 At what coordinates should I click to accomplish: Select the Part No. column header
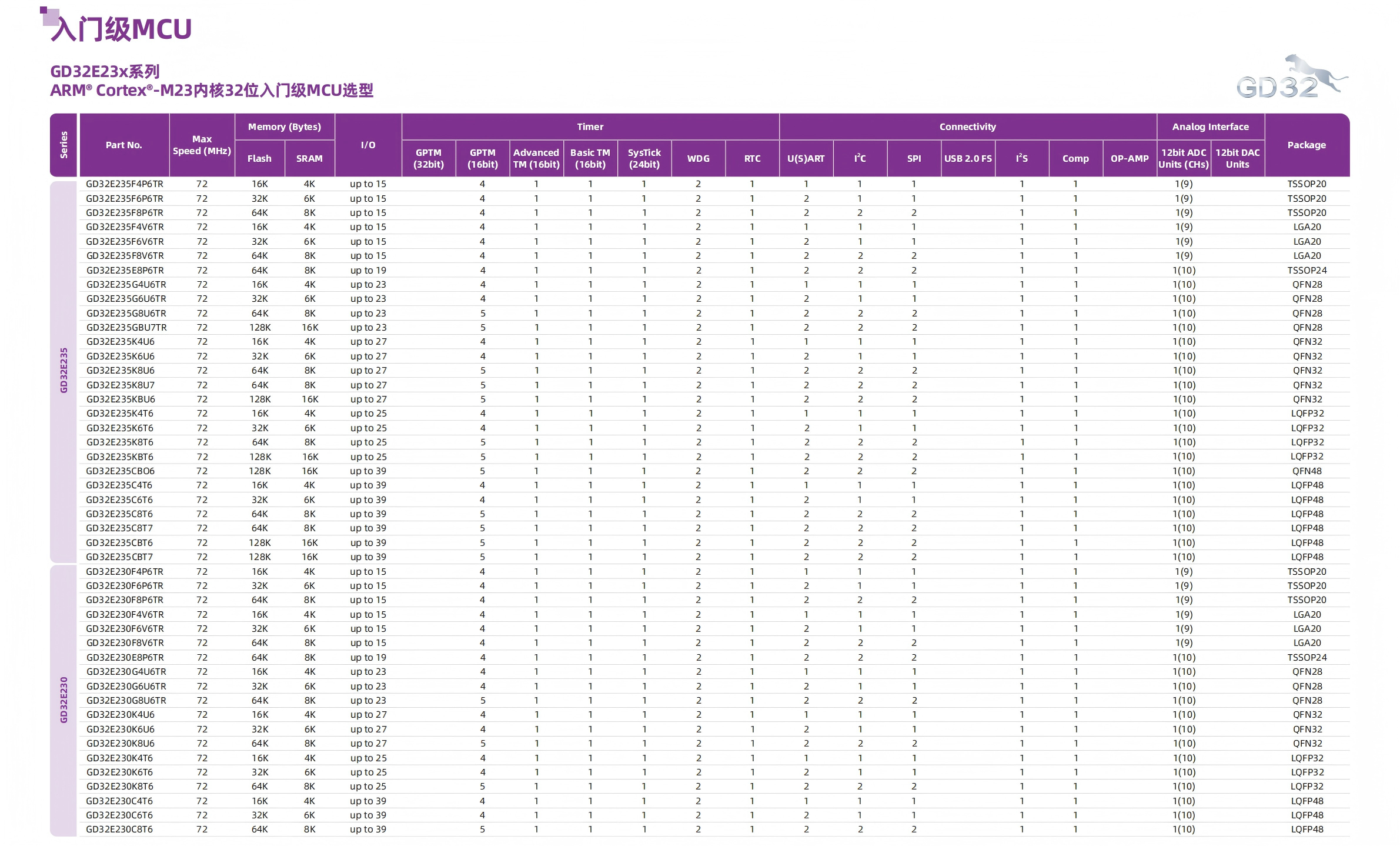[123, 145]
